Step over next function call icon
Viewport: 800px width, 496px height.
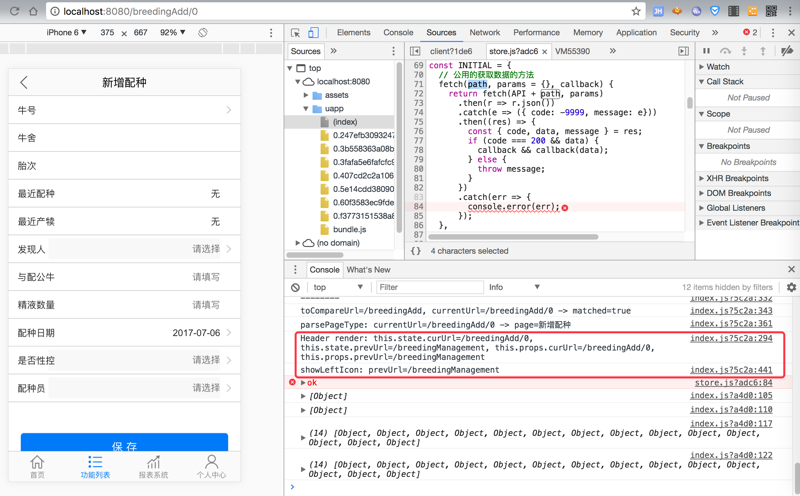click(725, 51)
